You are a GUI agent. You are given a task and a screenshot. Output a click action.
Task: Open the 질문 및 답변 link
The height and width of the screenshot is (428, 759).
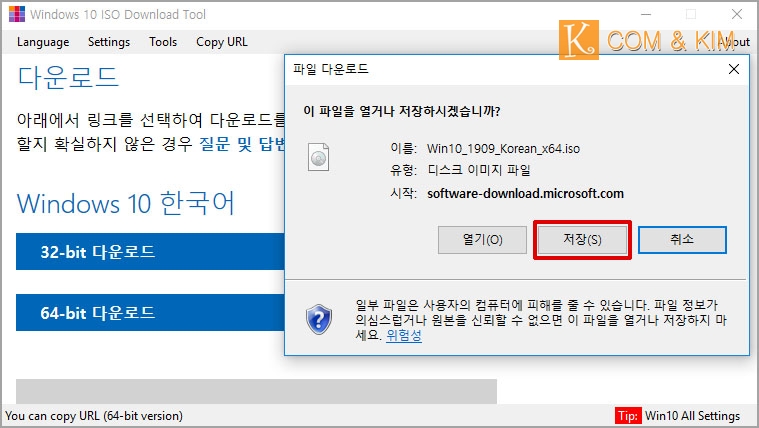pos(242,144)
